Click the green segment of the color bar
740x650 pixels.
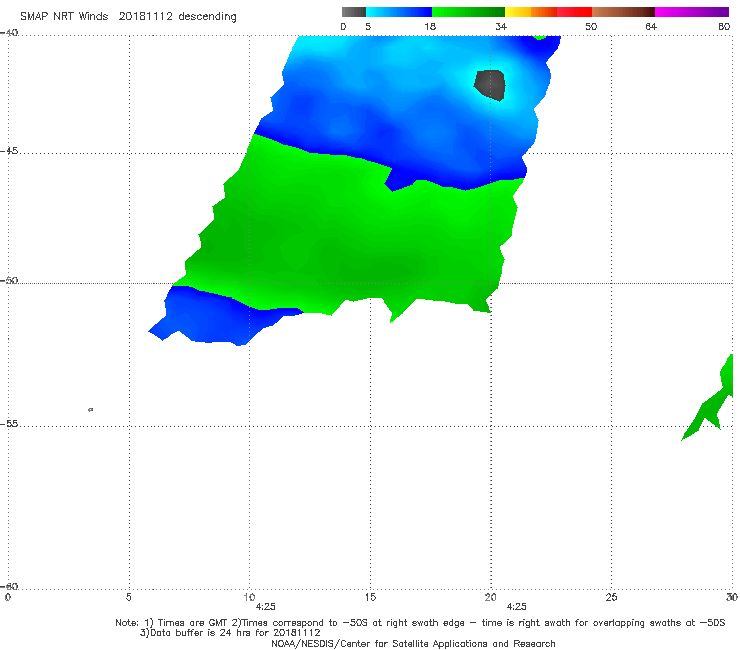pyautogui.click(x=468, y=12)
